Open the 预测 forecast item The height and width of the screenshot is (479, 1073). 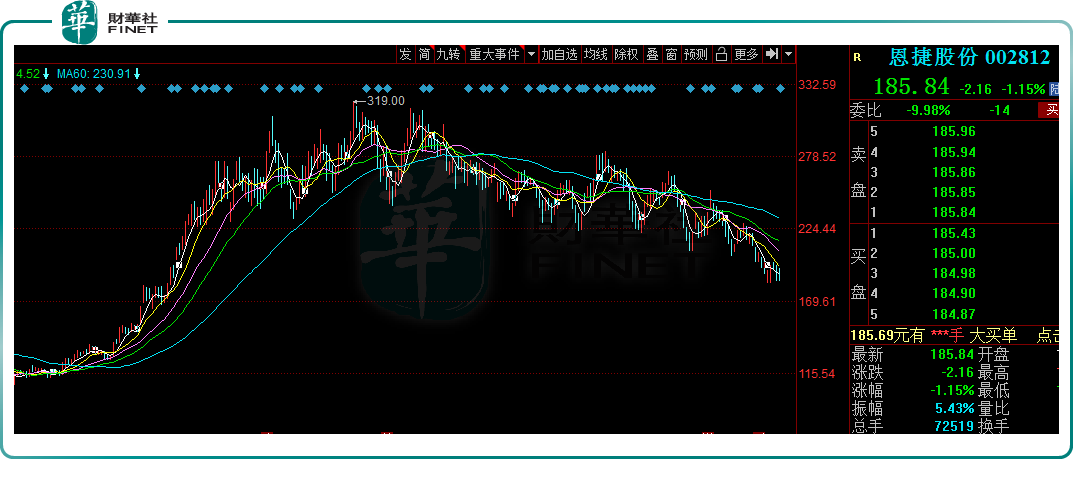click(696, 54)
